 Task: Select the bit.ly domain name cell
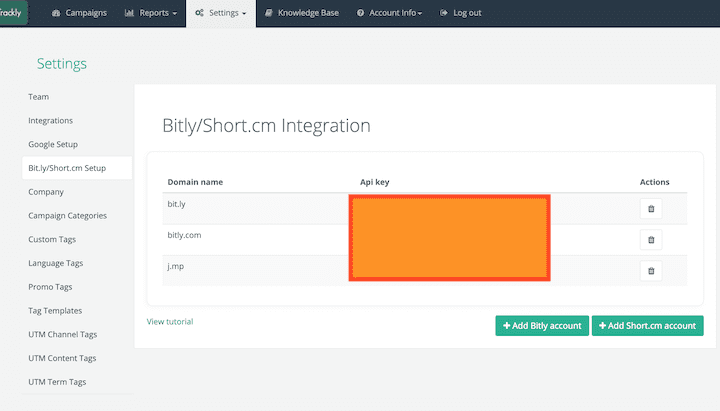[176, 204]
